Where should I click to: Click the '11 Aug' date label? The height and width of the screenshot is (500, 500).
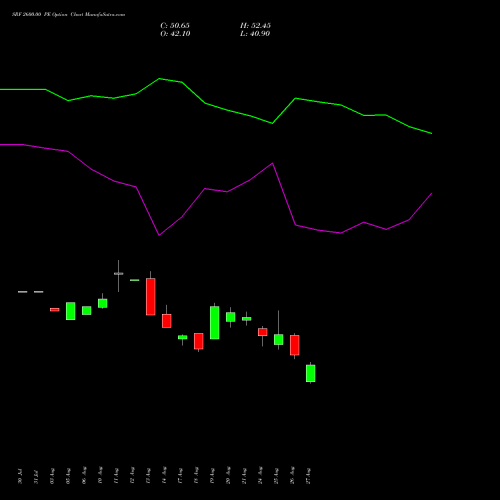116,476
